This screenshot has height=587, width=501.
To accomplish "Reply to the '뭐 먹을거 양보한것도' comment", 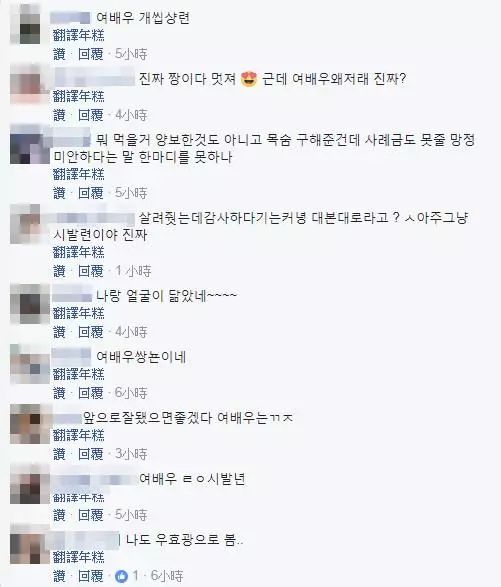I will (x=90, y=193).
